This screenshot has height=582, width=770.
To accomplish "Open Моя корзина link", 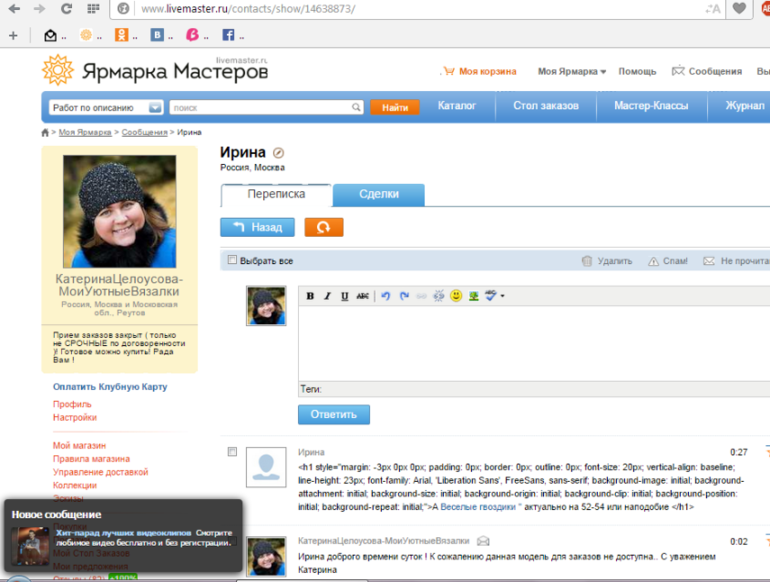I will pos(480,72).
